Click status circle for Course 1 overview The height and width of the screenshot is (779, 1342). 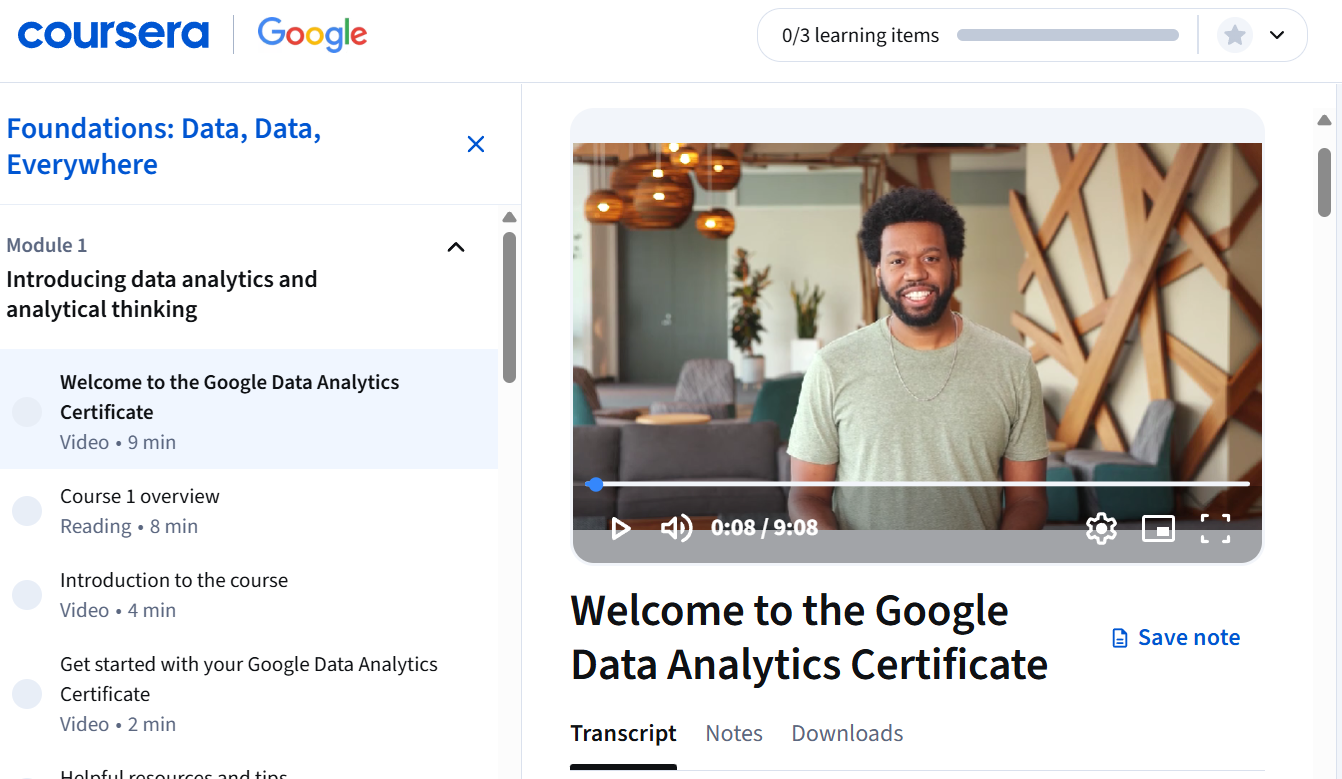coord(27,511)
